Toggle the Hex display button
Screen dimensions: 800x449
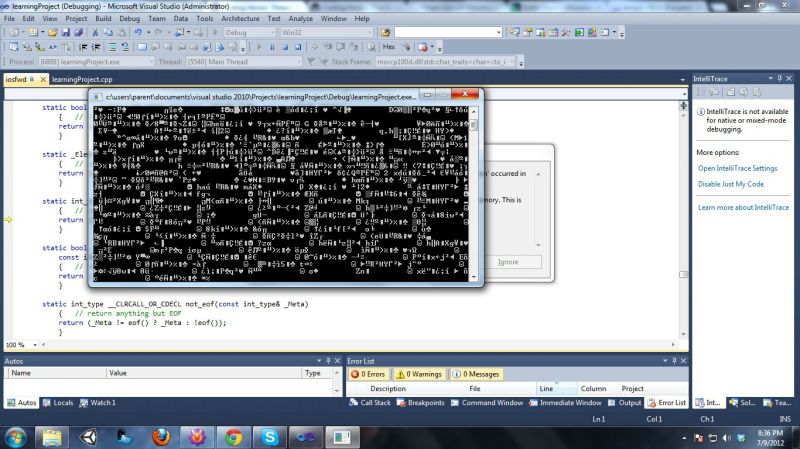pos(389,47)
